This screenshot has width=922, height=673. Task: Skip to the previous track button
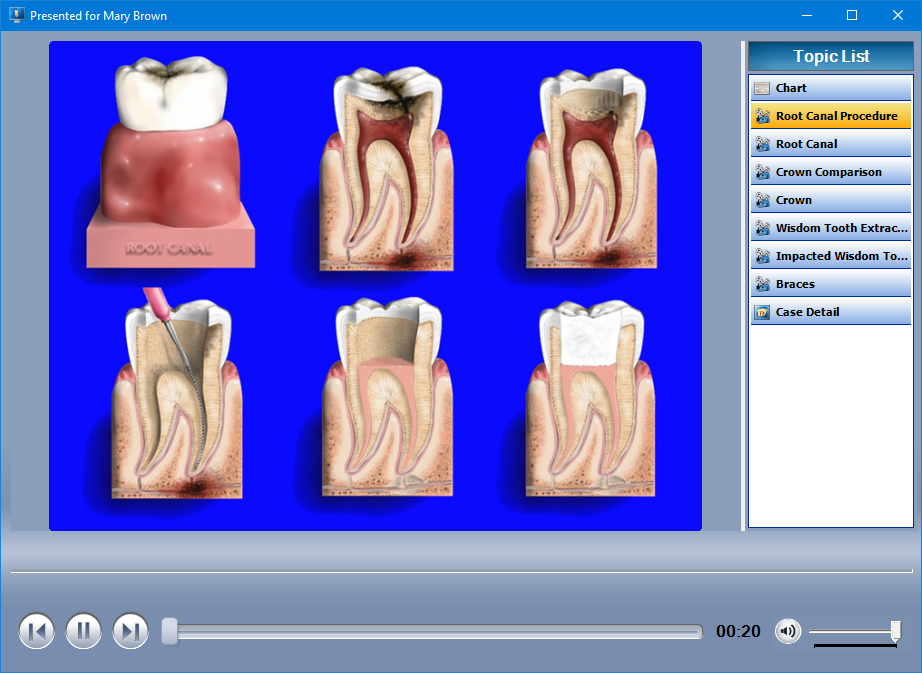coord(37,631)
